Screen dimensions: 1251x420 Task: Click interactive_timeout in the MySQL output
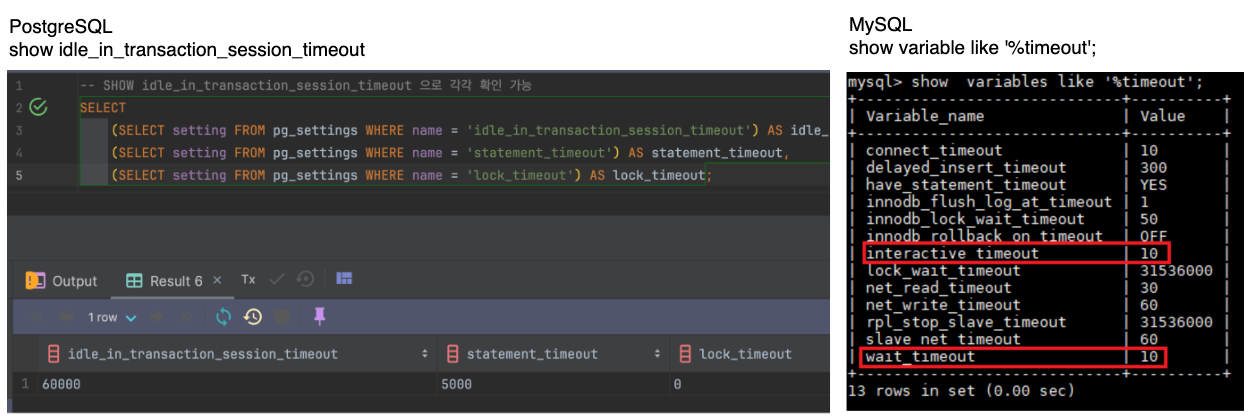[x=952, y=253]
